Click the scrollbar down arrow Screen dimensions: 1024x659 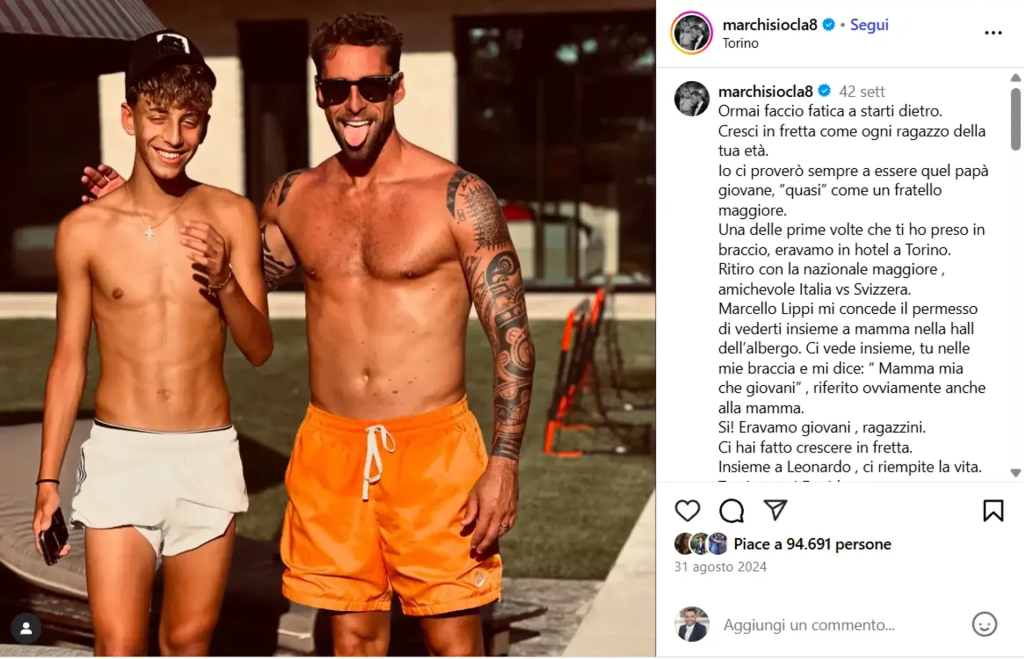pos(1016,473)
